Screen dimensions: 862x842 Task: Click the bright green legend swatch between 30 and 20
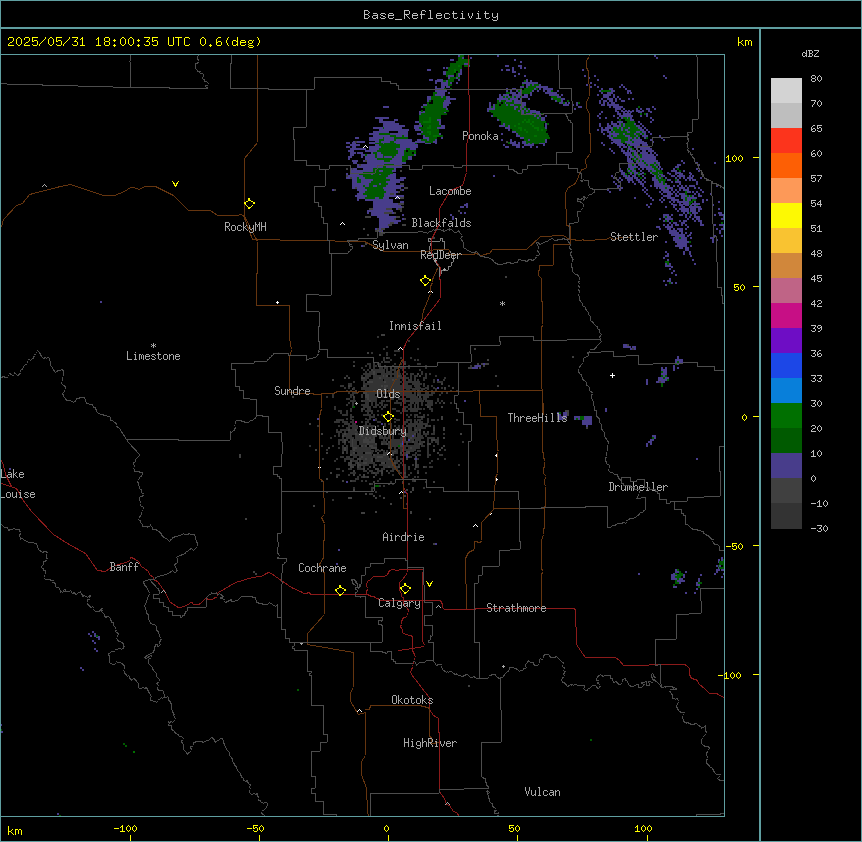[786, 416]
